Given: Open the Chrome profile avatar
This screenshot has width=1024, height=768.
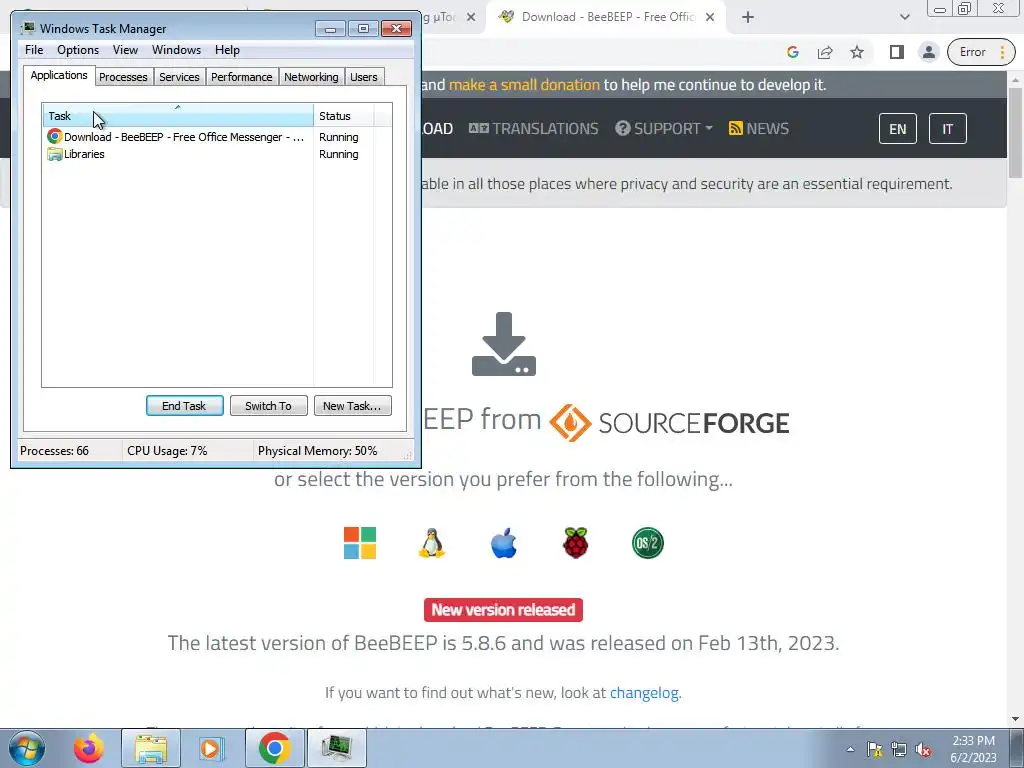Looking at the screenshot, I should pyautogui.click(x=928, y=52).
